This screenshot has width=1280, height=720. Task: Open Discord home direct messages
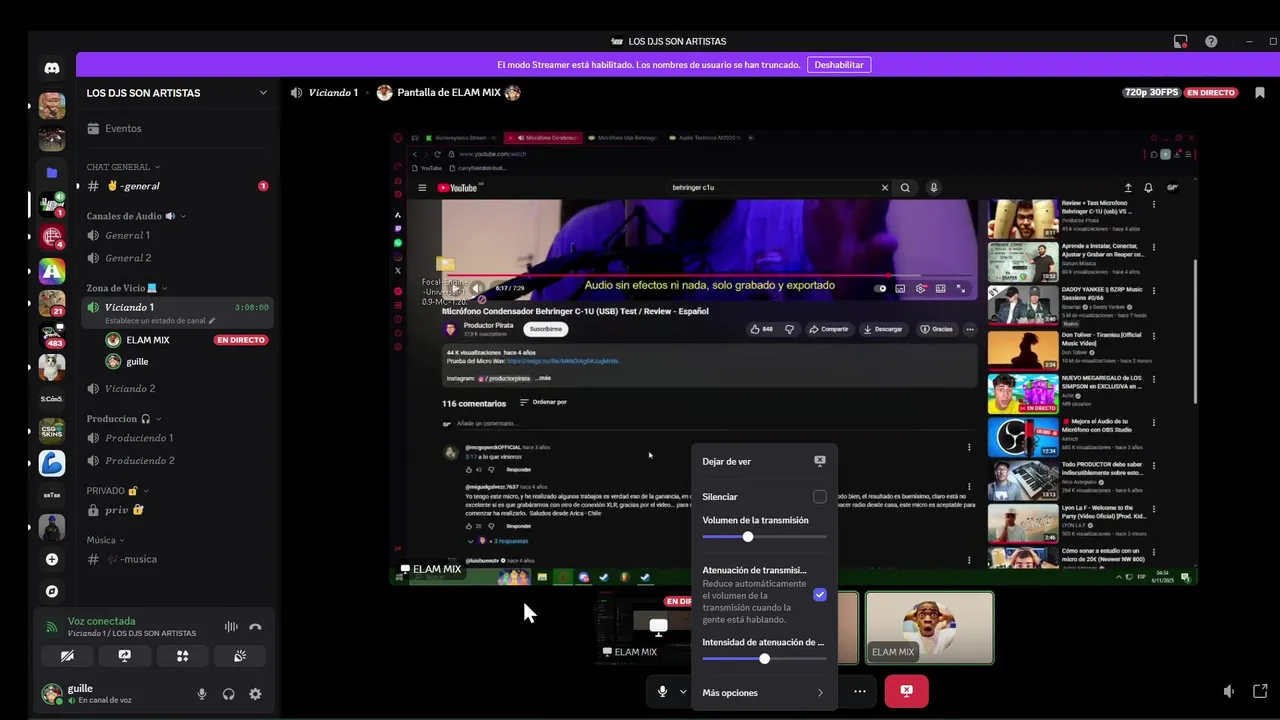[x=52, y=68]
